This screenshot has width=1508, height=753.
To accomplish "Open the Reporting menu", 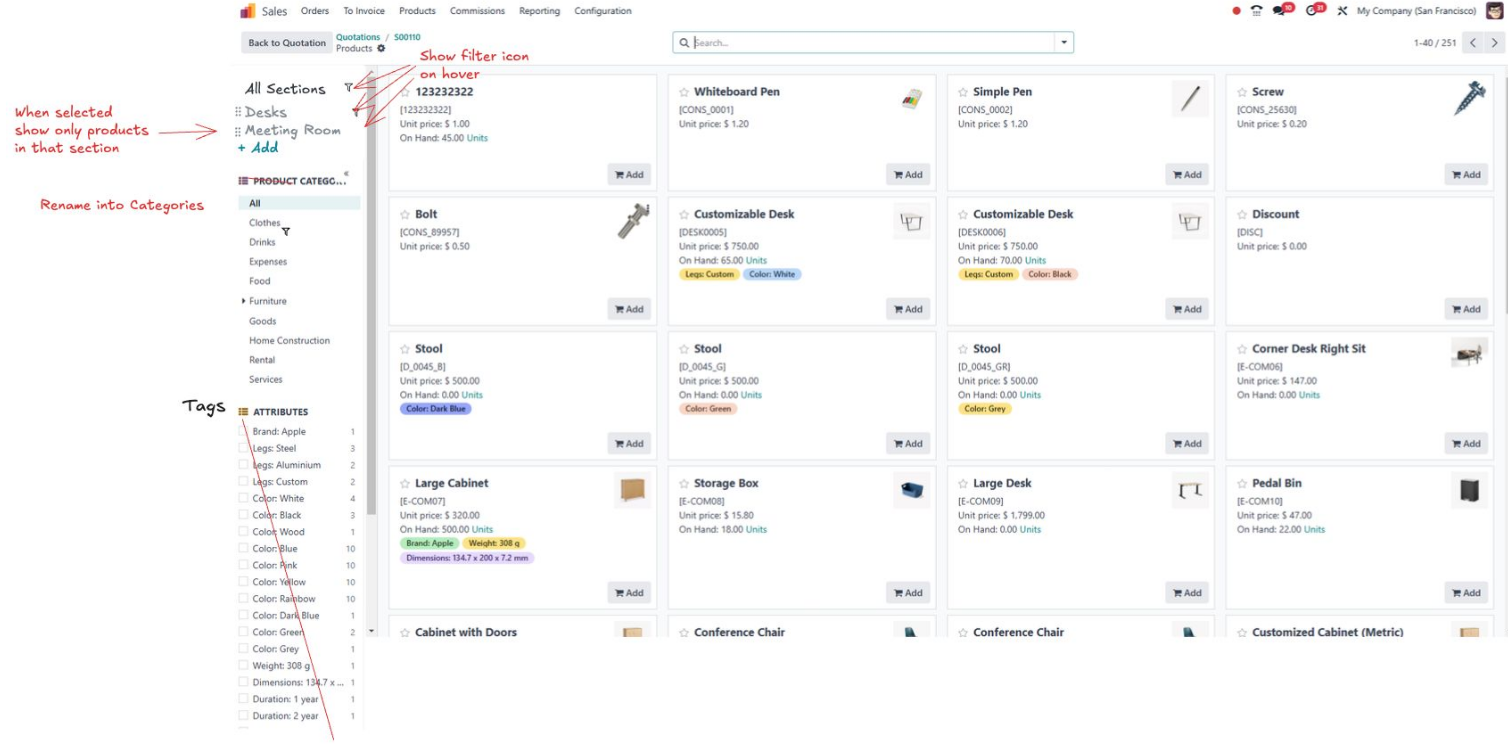I will [539, 11].
